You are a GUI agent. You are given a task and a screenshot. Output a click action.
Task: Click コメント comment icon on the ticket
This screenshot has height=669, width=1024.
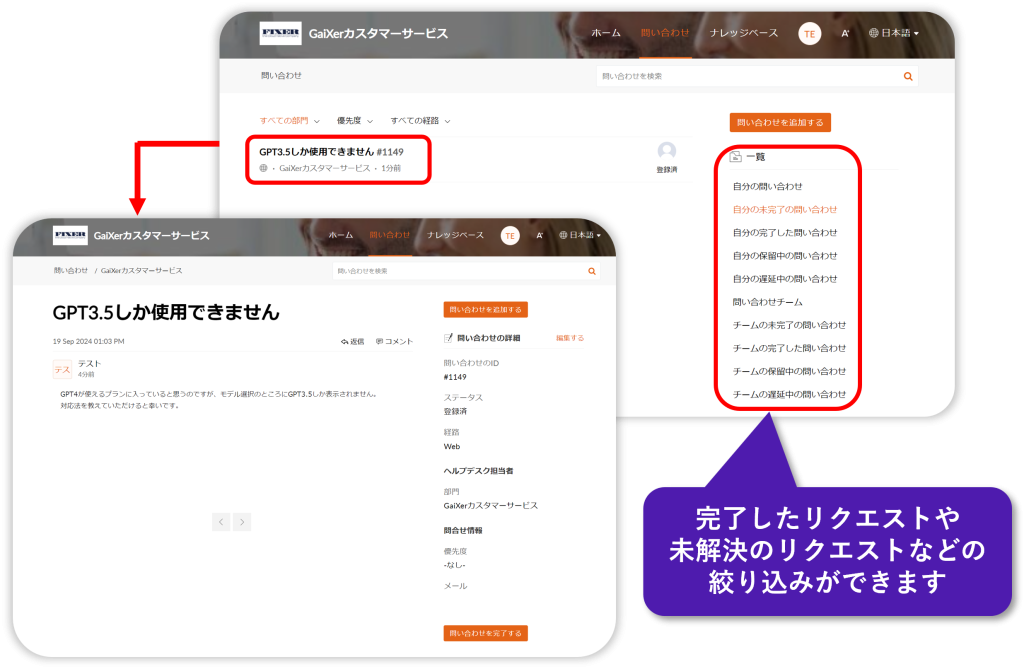[394, 341]
